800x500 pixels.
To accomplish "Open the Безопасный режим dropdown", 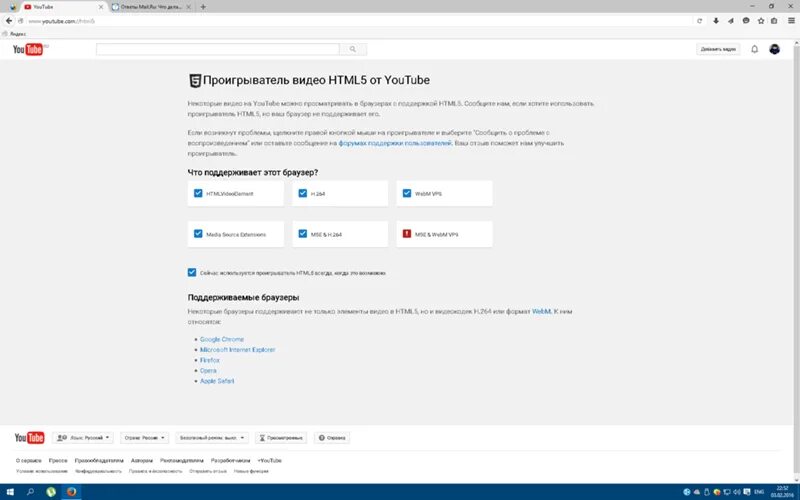I will [x=212, y=438].
